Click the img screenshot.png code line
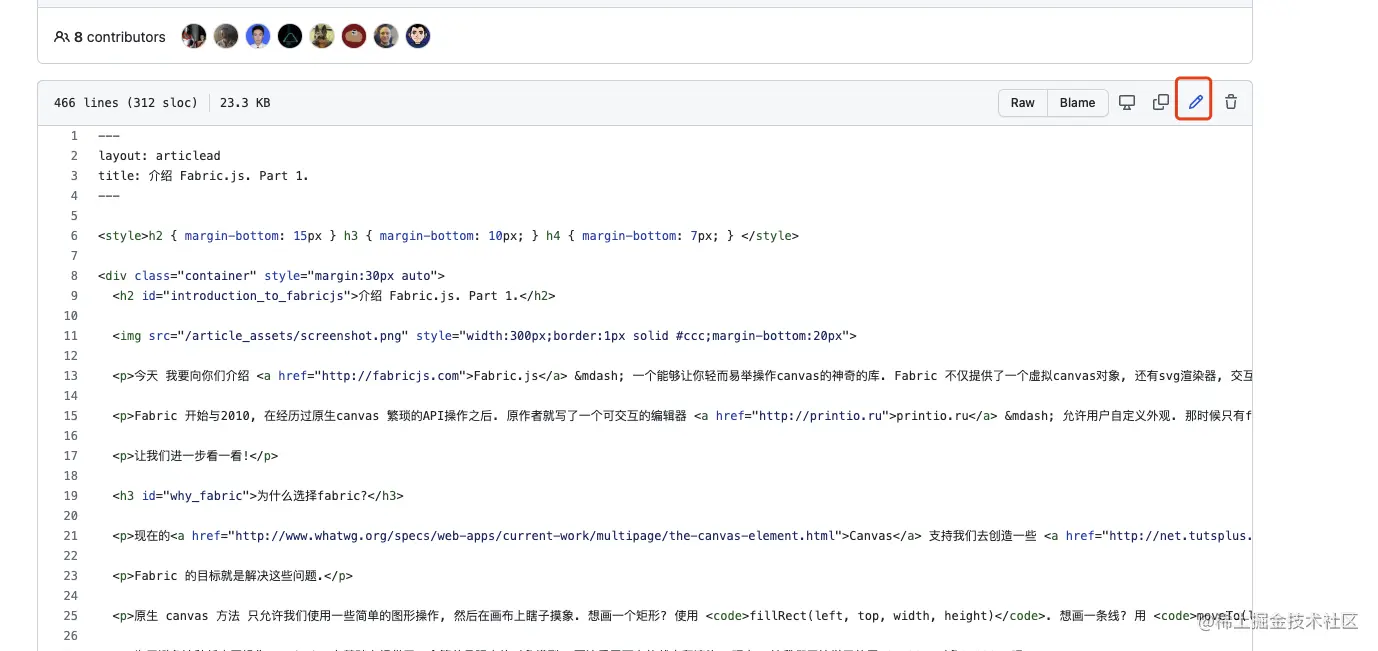This screenshot has height=651, width=1378. click(484, 336)
